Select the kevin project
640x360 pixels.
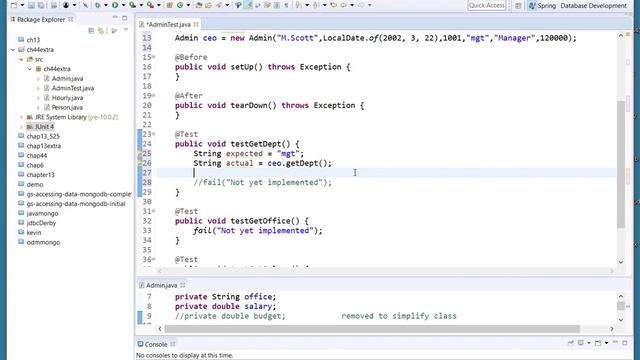click(33, 233)
